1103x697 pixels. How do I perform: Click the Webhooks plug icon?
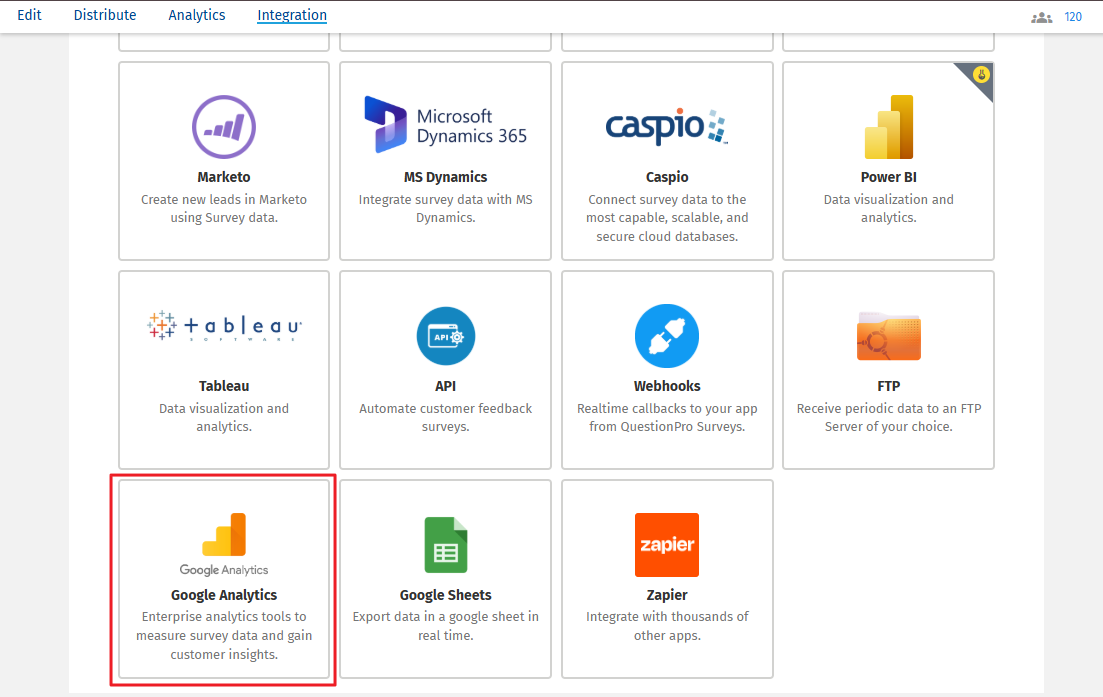coord(667,336)
